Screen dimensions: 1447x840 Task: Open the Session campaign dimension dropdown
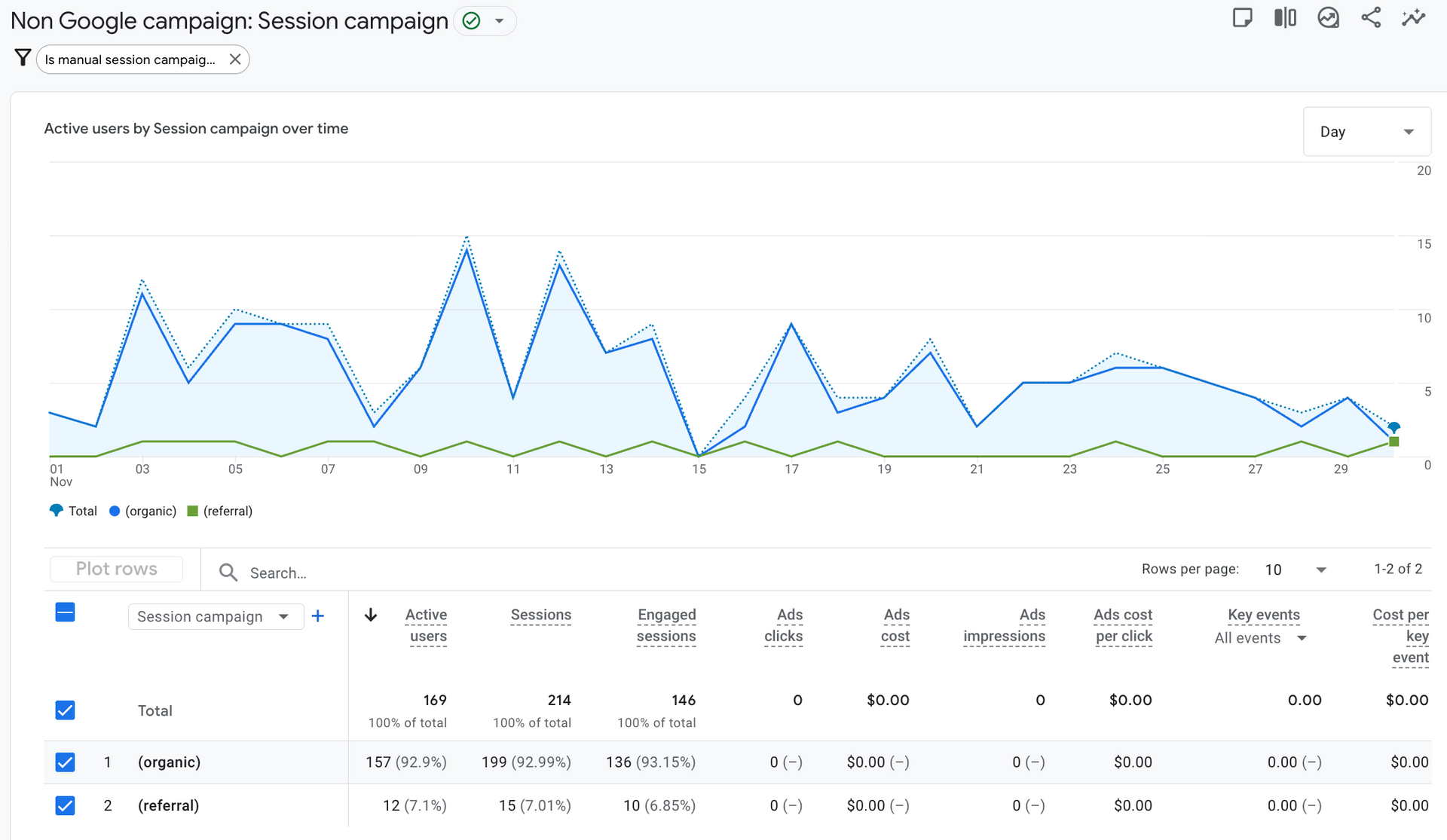tap(215, 616)
